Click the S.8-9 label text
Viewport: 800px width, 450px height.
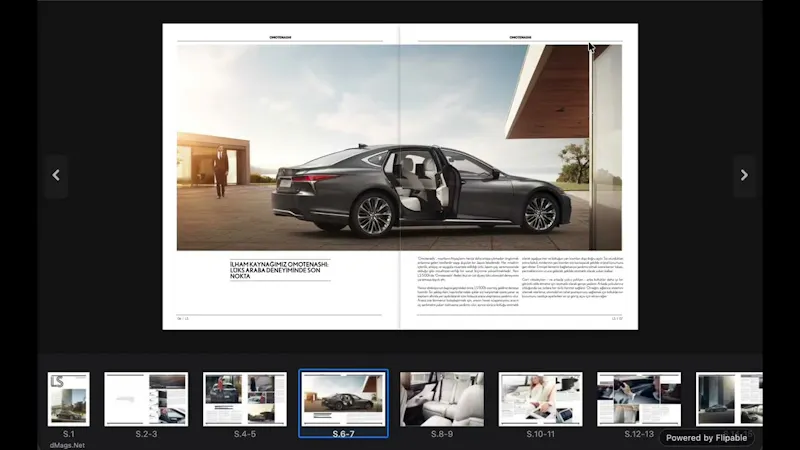coord(442,434)
